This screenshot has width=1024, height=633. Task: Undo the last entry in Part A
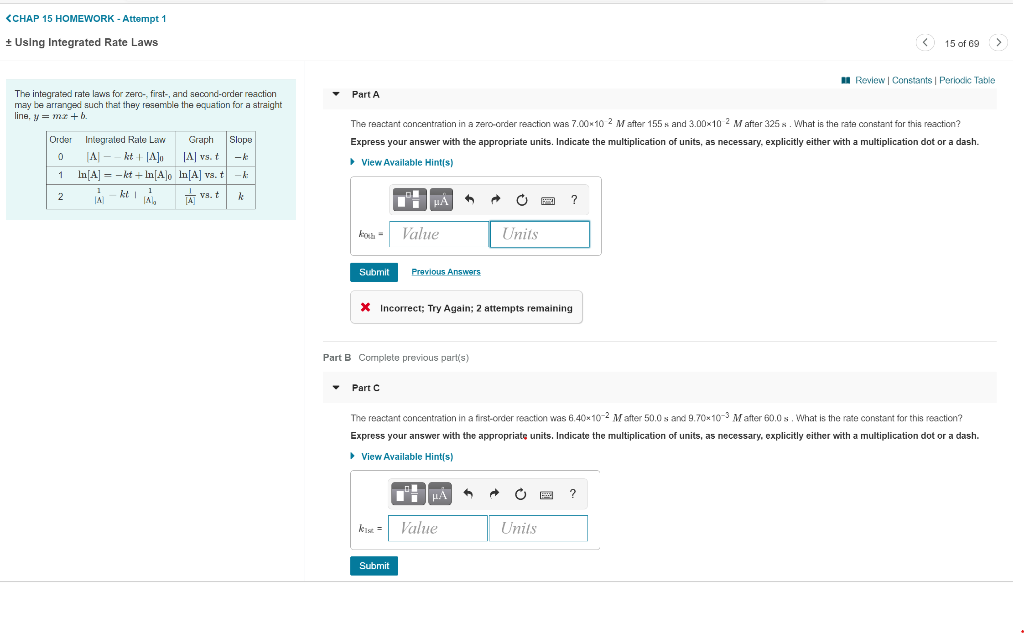467,199
